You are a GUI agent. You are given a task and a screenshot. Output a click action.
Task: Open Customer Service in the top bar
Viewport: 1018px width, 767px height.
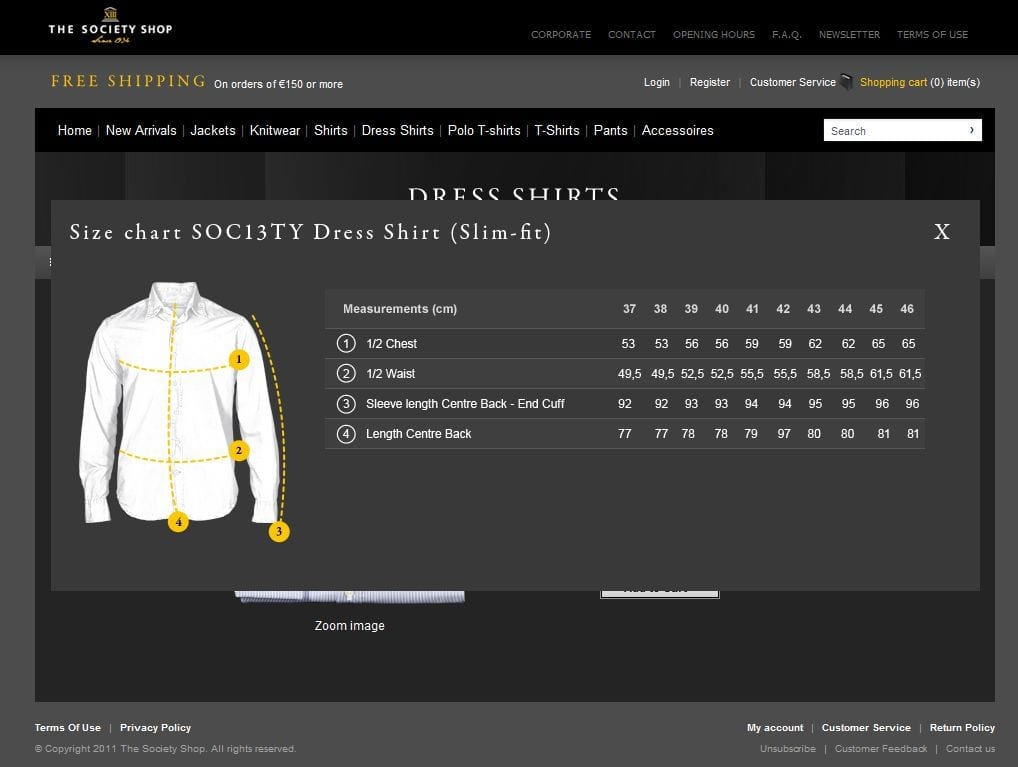tap(793, 82)
